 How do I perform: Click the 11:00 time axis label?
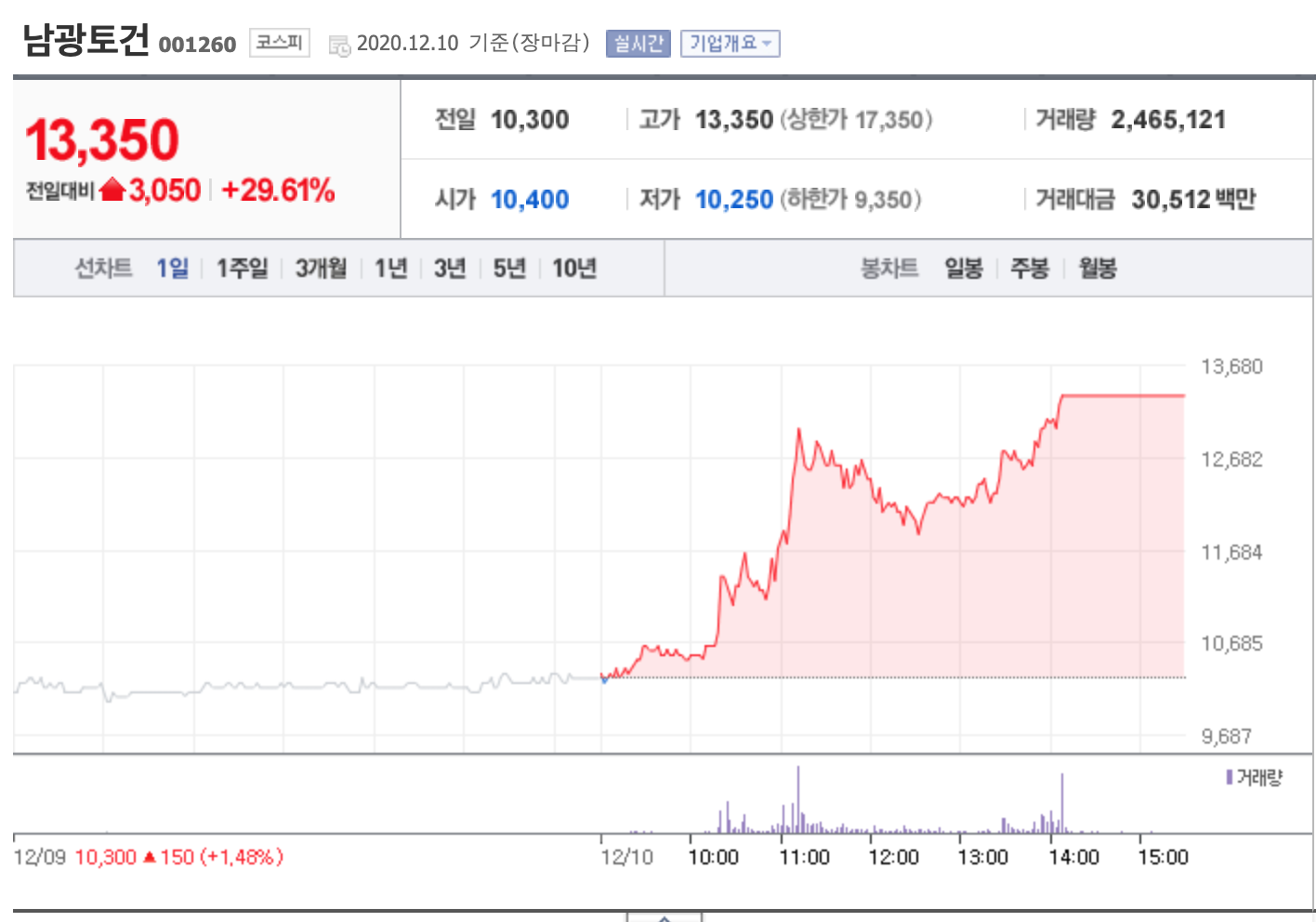coord(804,857)
